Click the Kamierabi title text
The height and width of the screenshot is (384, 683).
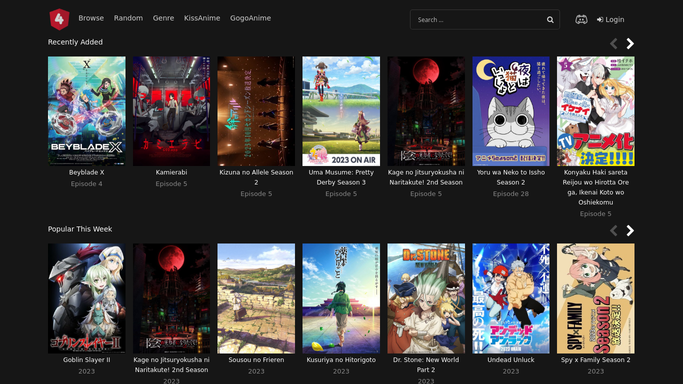171,172
